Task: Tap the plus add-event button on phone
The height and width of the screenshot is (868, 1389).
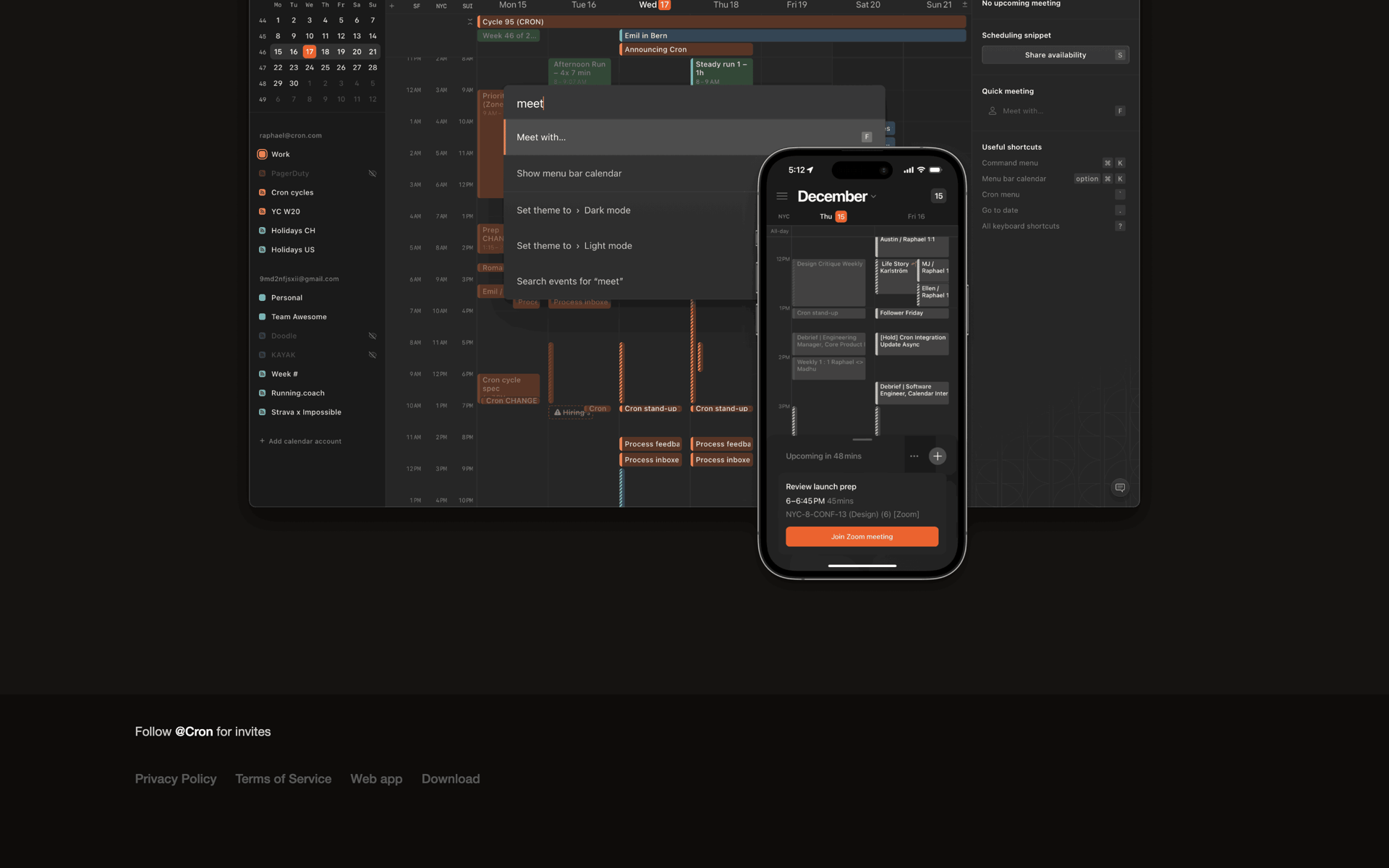Action: [x=938, y=456]
